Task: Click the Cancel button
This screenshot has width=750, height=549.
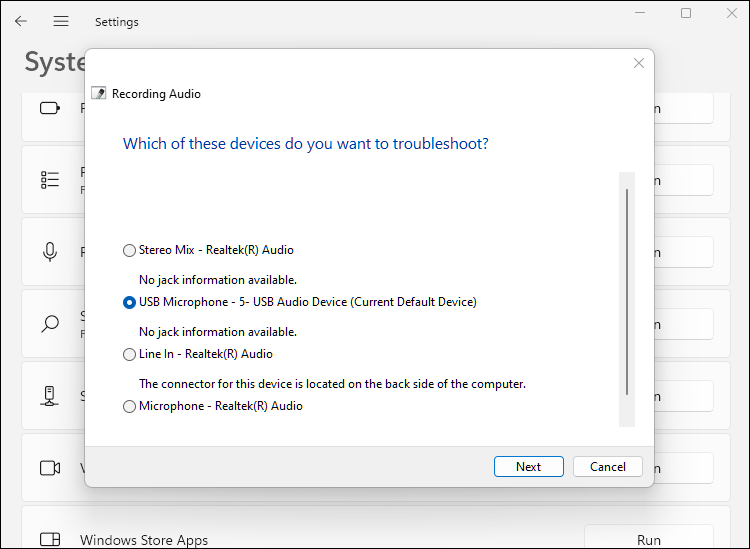Action: click(607, 467)
